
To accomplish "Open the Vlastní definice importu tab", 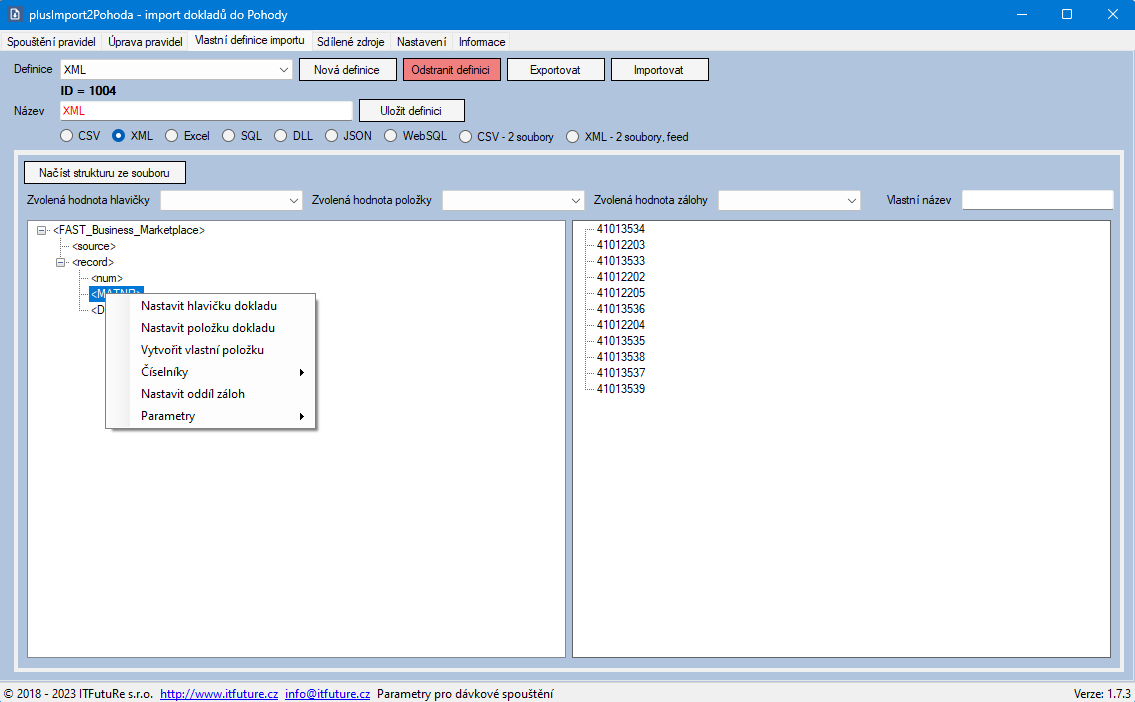I will [250, 41].
